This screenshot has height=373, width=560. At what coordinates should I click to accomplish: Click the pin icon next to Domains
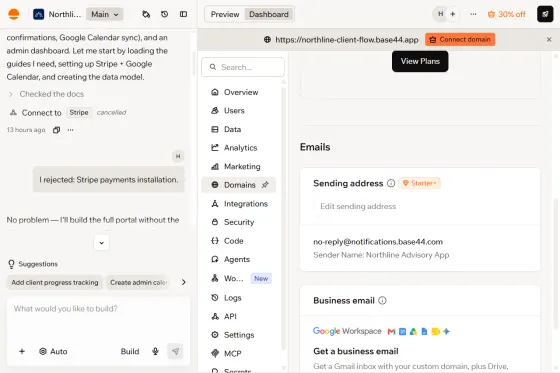[265, 185]
